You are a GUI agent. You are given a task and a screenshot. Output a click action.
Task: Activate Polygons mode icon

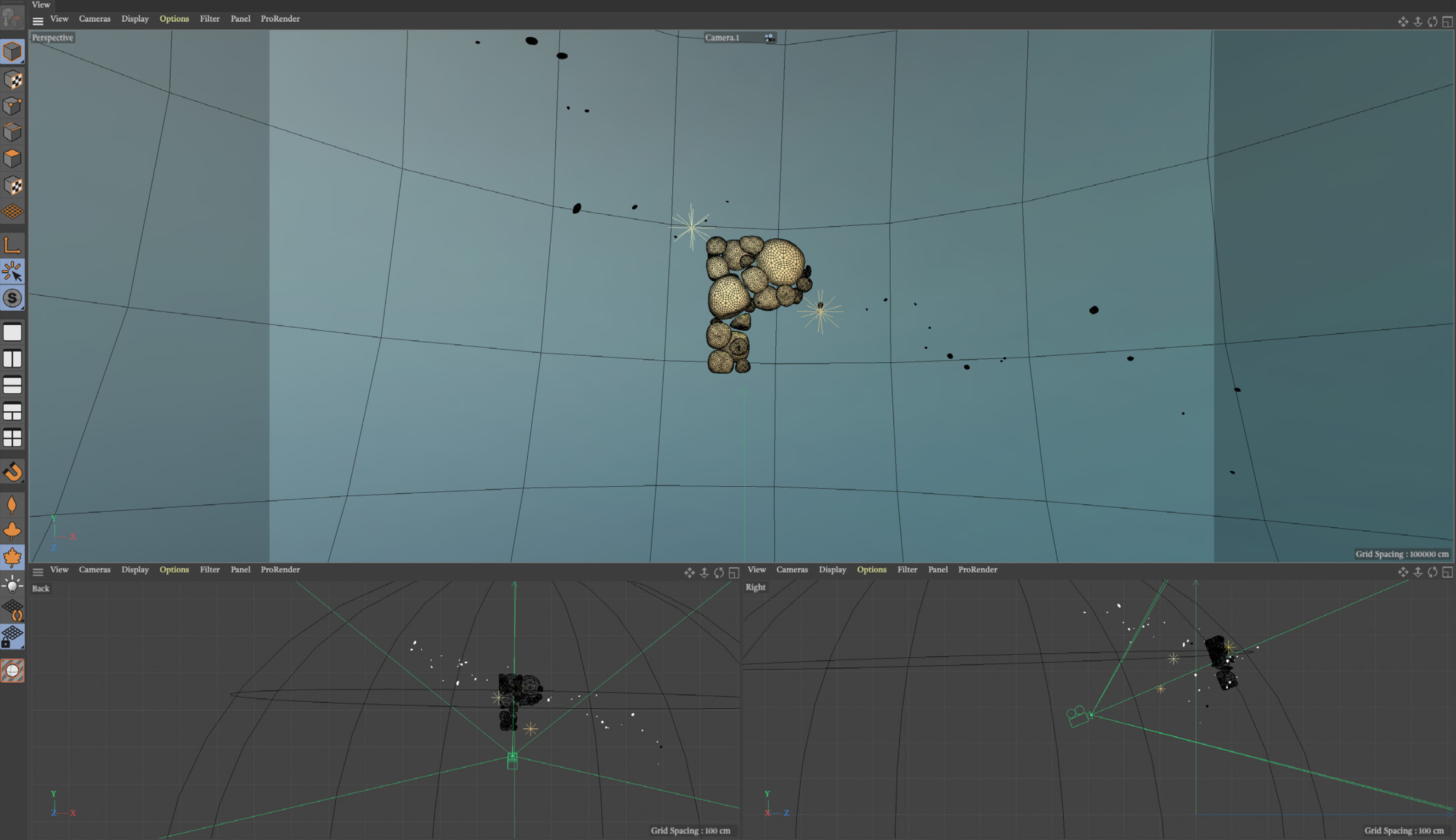point(12,159)
